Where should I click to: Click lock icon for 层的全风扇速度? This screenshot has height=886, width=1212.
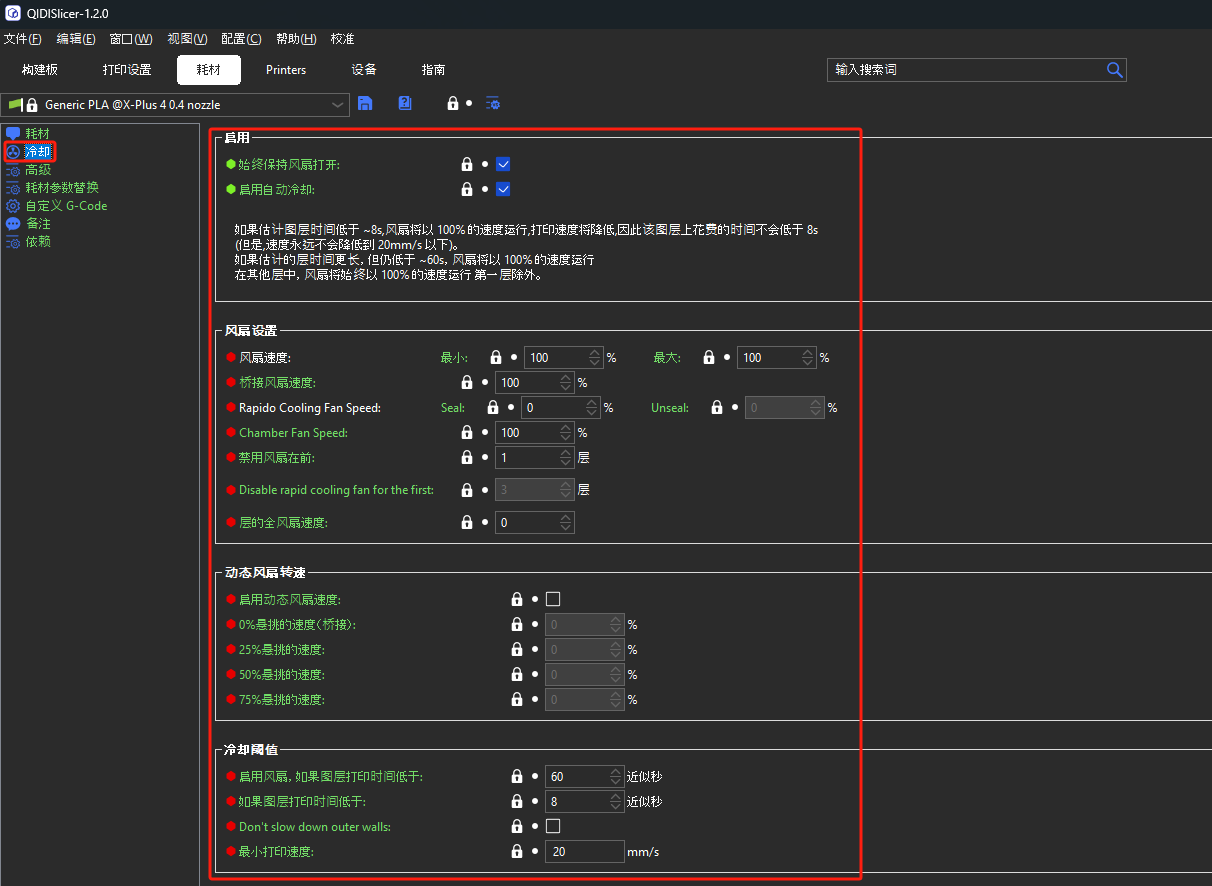(466, 522)
